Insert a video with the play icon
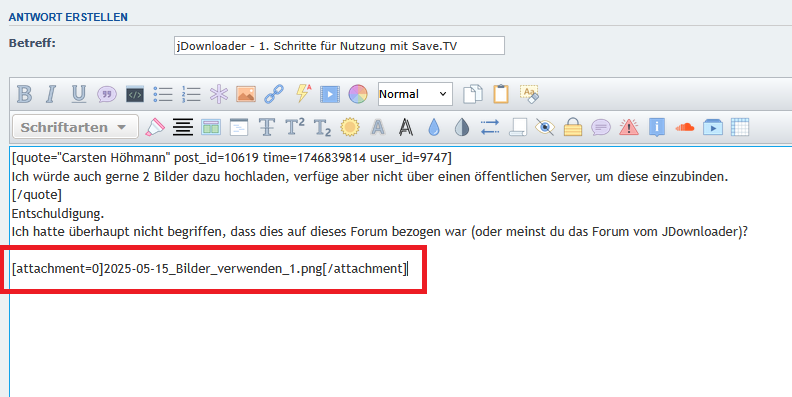The width and height of the screenshot is (792, 397). pyautogui.click(x=329, y=94)
